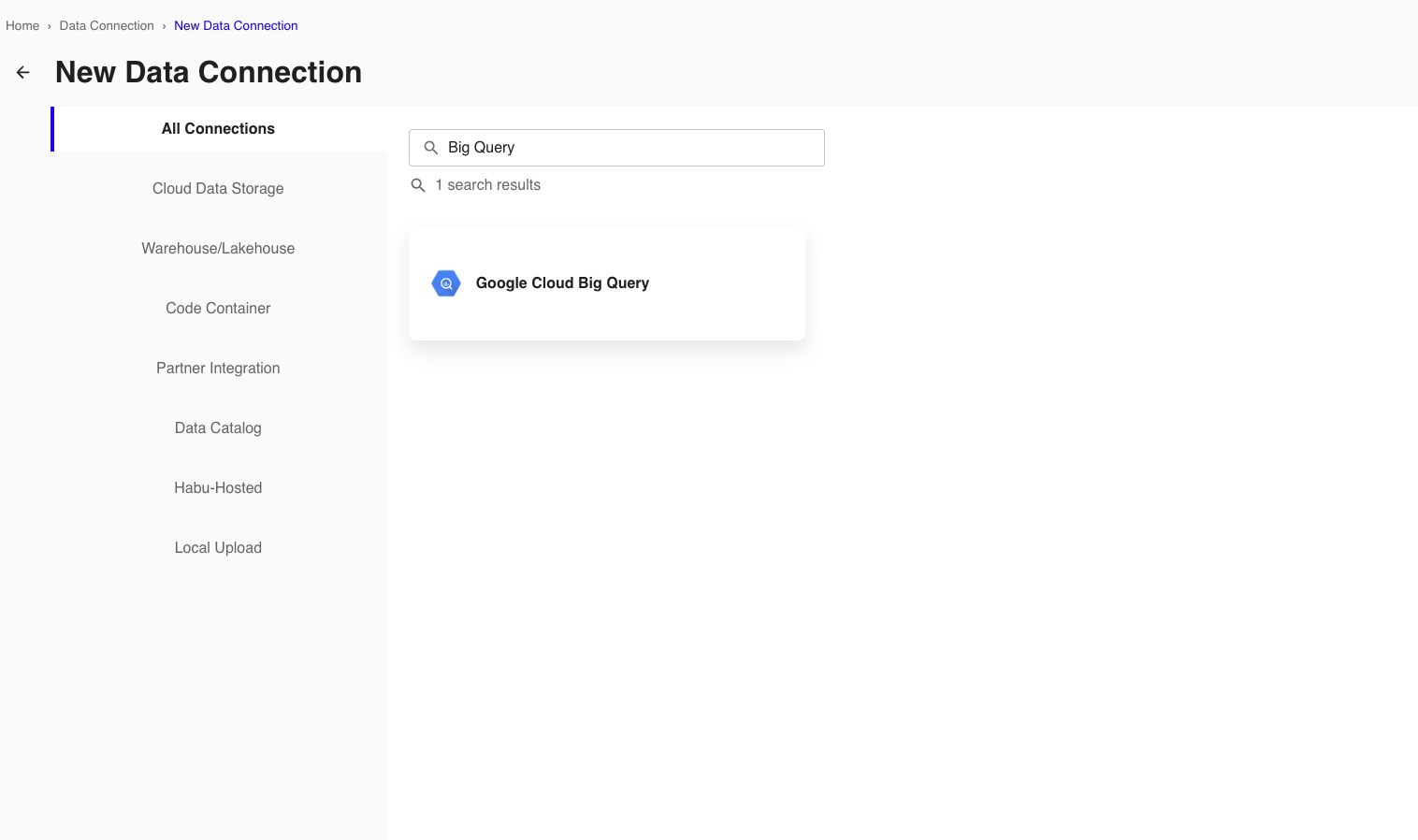
Task: Select the Partner Integration category
Action: (x=218, y=369)
